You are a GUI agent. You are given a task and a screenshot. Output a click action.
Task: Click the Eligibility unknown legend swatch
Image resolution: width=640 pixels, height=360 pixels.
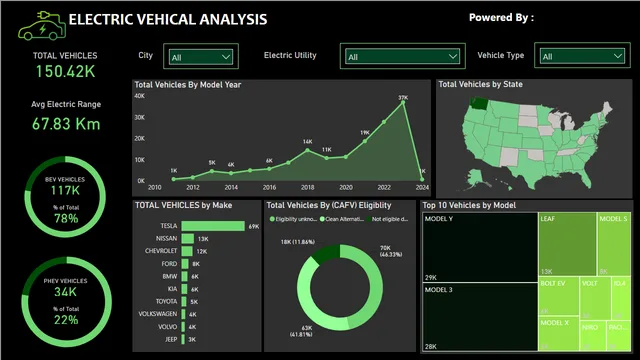pyautogui.click(x=272, y=219)
